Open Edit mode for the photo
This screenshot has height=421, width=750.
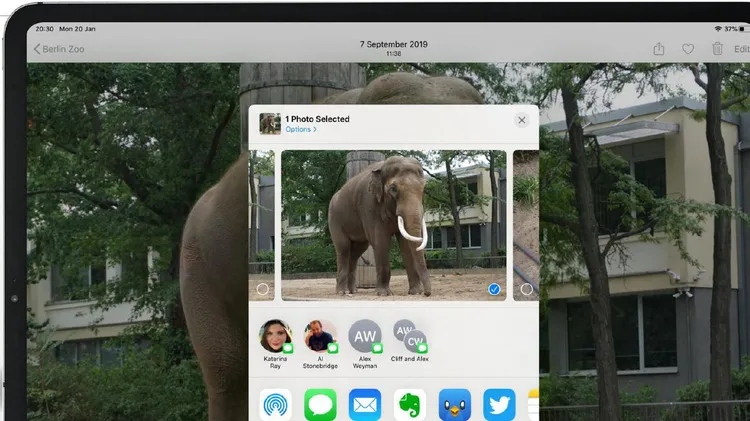(x=742, y=49)
